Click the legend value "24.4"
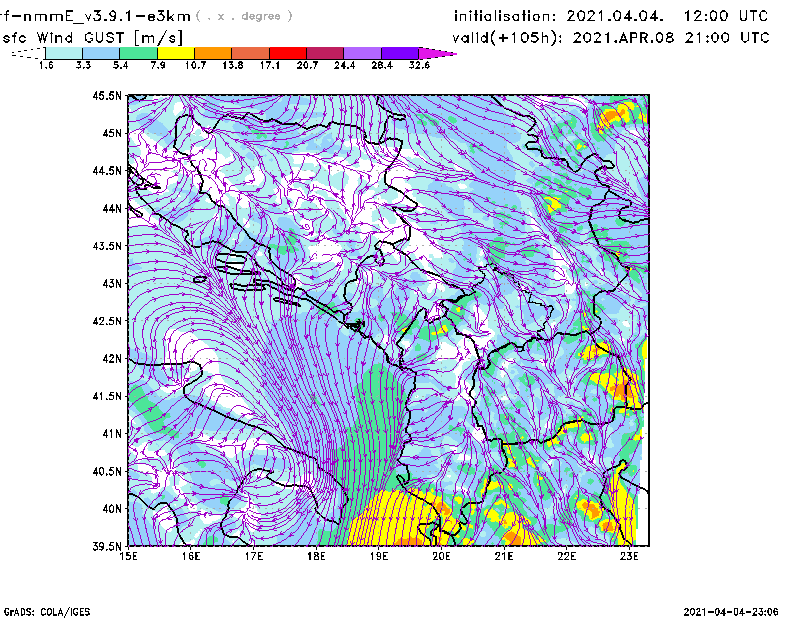 tap(344, 65)
